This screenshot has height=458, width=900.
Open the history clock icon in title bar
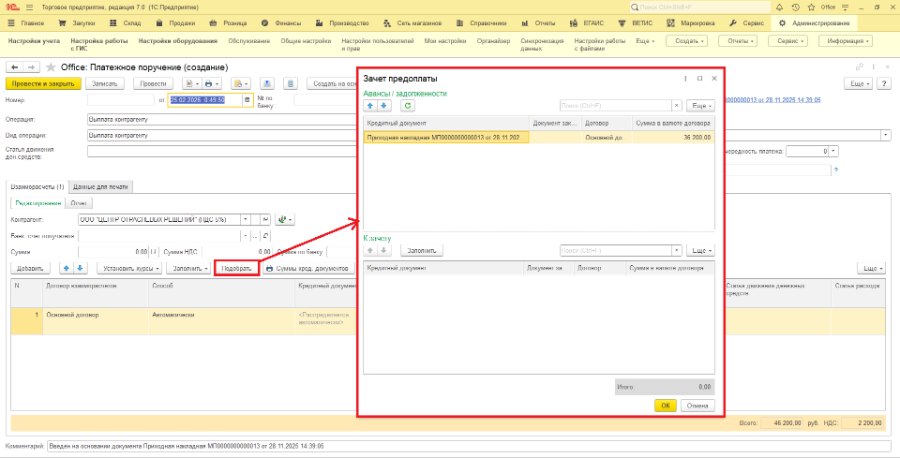click(795, 7)
